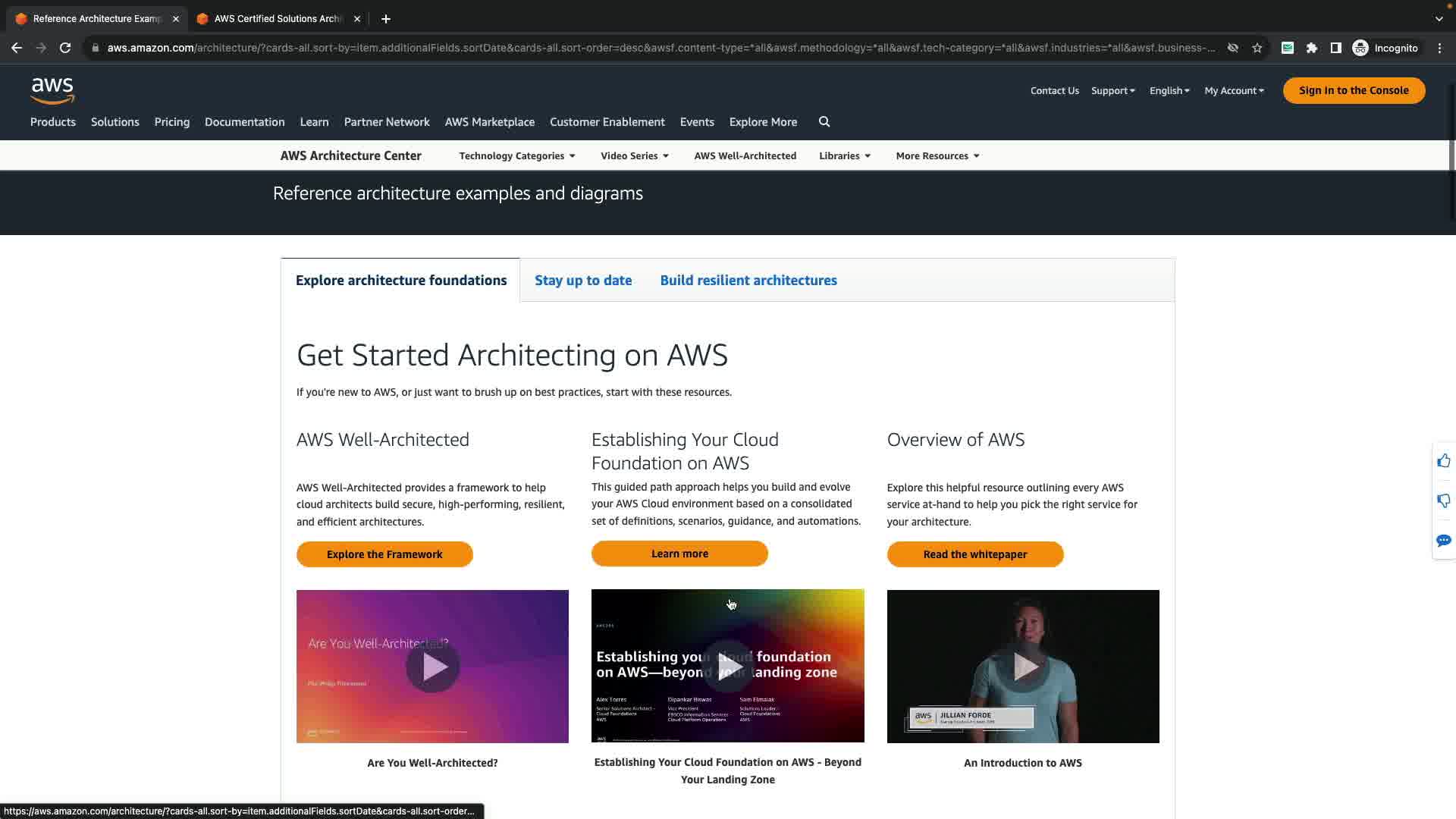The height and width of the screenshot is (819, 1456).
Task: Click the browser address bar URL
Action: tap(660, 48)
